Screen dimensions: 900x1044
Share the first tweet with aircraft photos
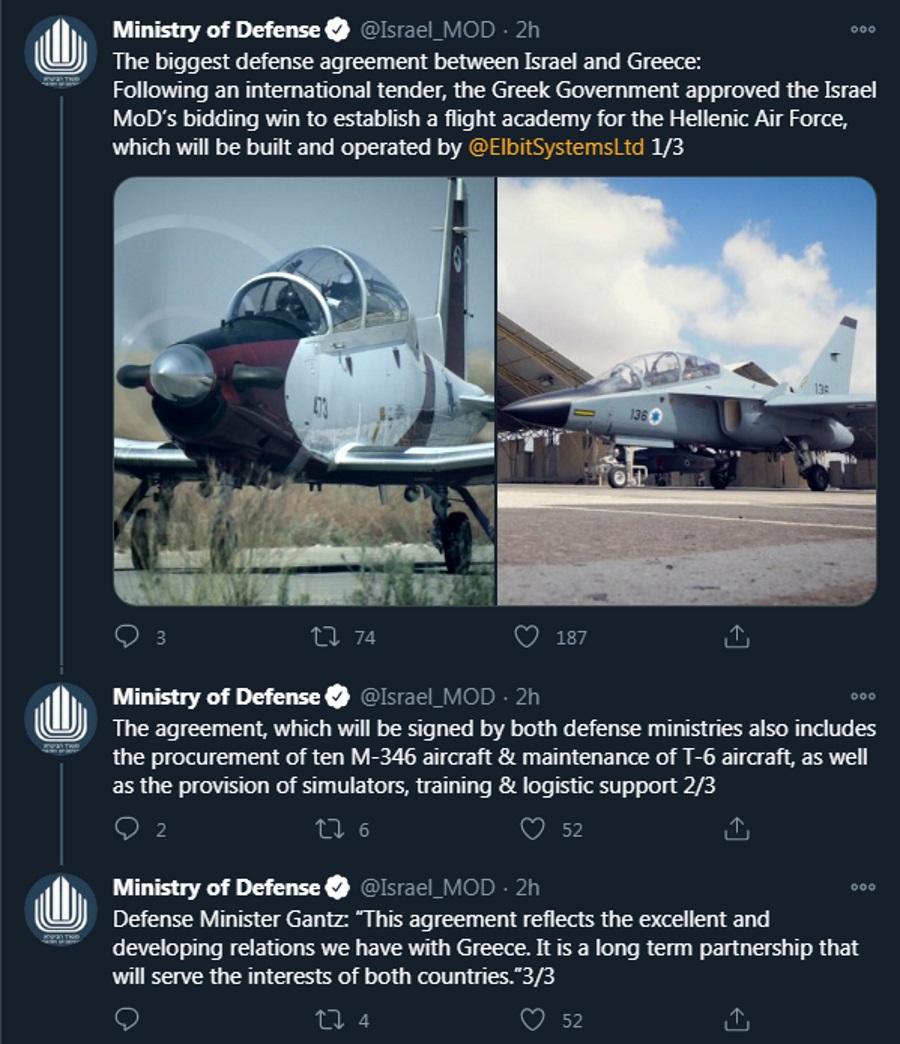[x=736, y=636]
